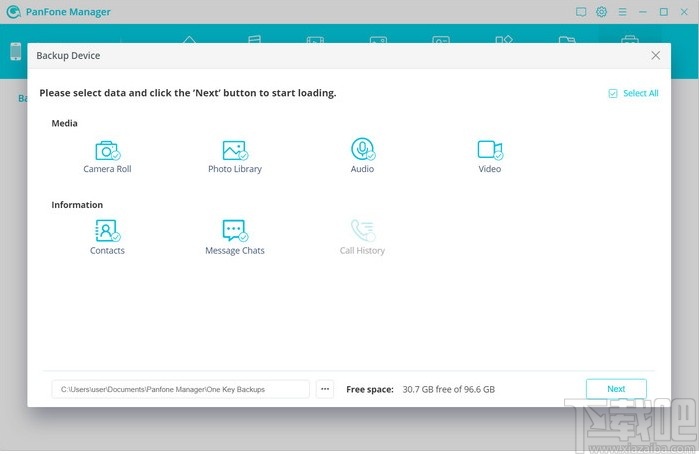Click the '30.7 GB free of 96.6 GB' text
Viewport: 699px width, 454px height.
click(x=448, y=389)
